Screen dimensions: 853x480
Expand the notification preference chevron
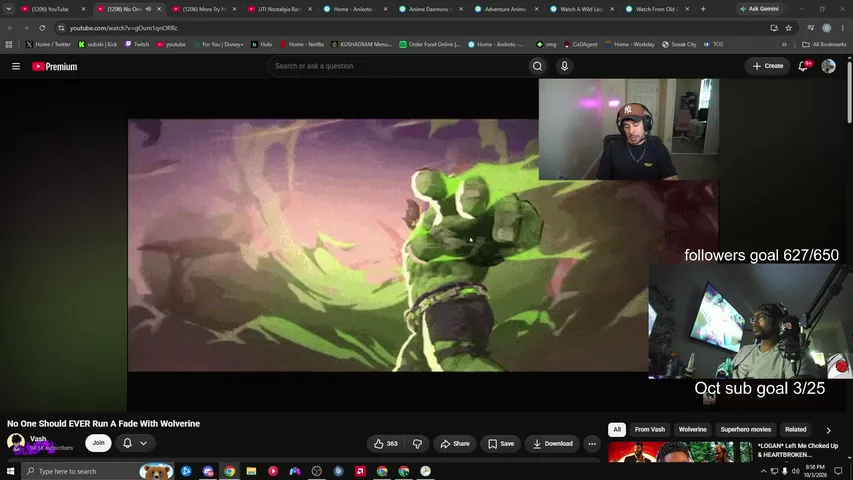pos(144,443)
